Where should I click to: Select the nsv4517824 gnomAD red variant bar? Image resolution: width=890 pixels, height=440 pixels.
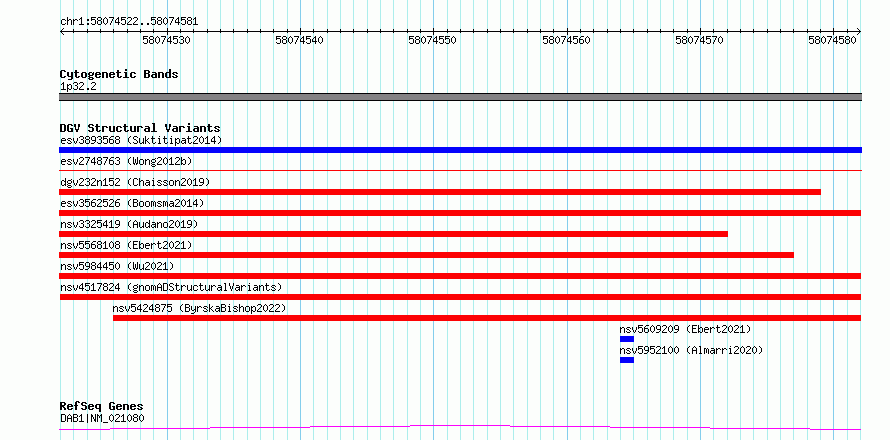[460, 297]
